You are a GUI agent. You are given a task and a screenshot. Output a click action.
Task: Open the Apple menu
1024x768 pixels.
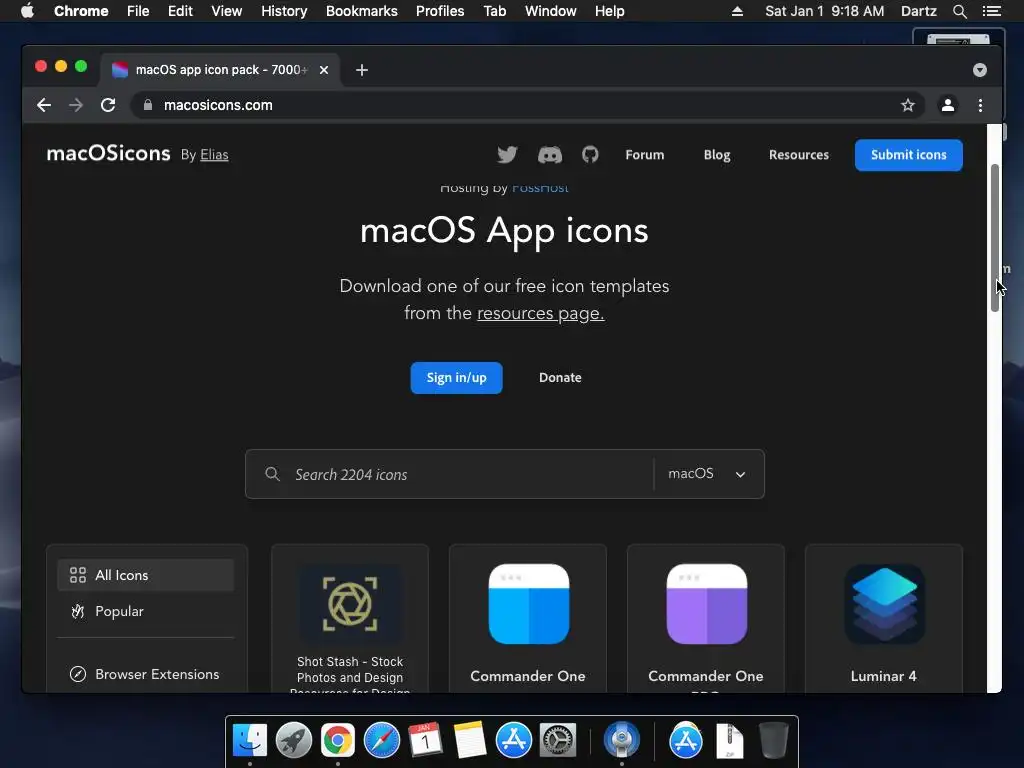pos(27,11)
